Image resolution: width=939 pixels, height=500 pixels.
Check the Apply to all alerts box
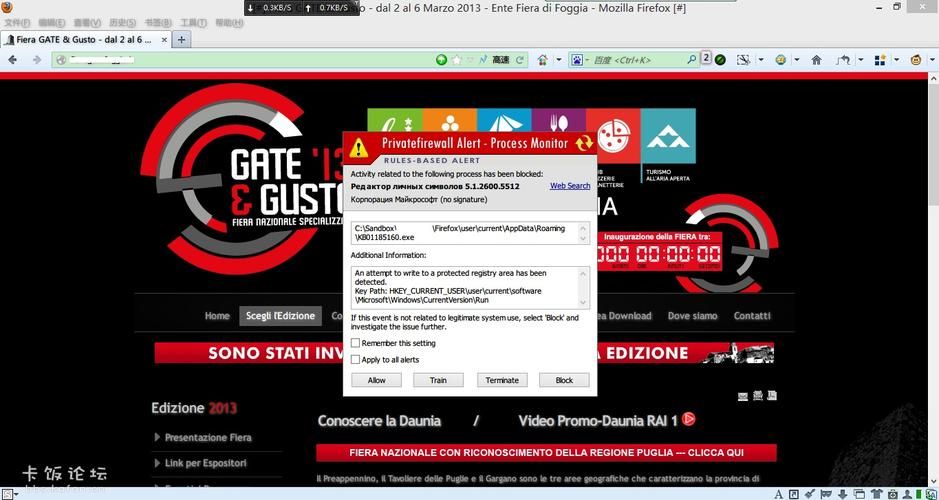(x=355, y=360)
